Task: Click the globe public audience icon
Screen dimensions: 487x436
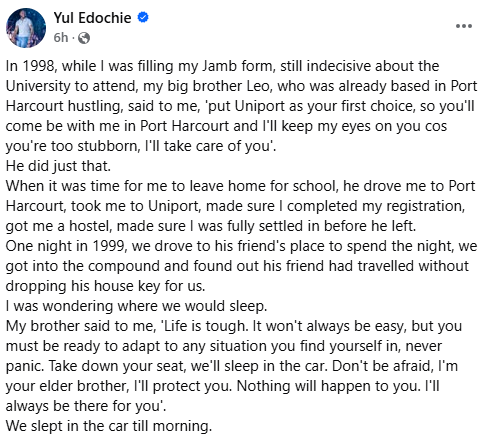Action: (84, 38)
